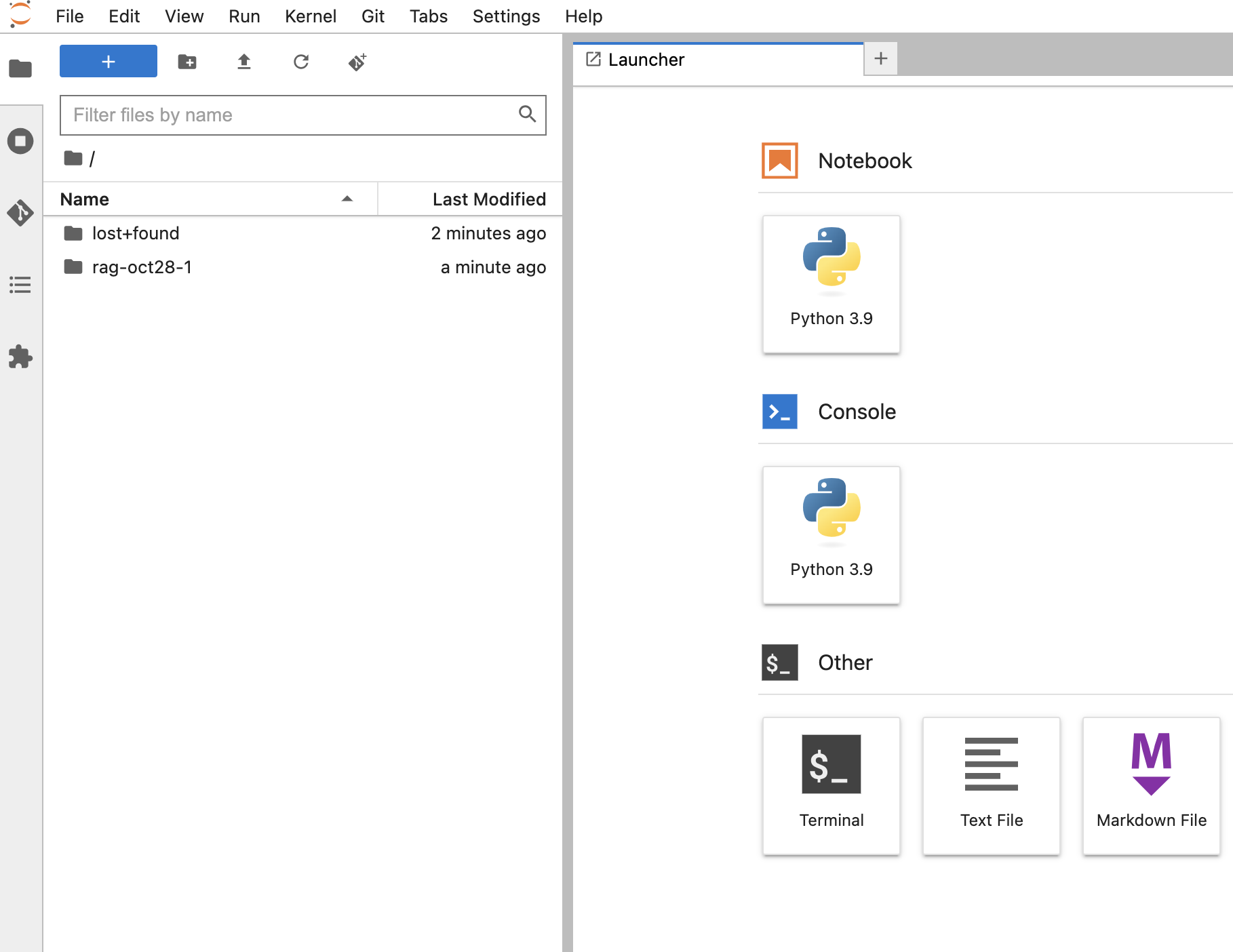
Task: Sort files by Last Modified column
Action: [x=470, y=199]
